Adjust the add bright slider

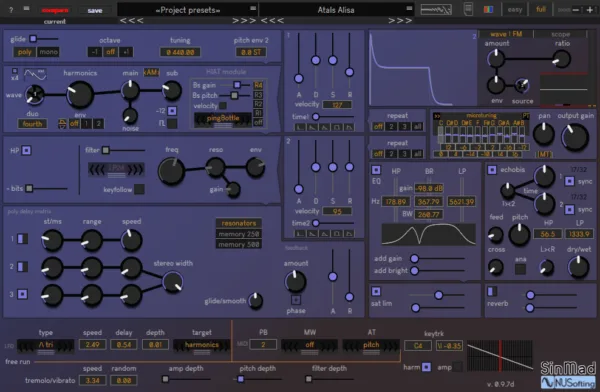click(x=438, y=271)
